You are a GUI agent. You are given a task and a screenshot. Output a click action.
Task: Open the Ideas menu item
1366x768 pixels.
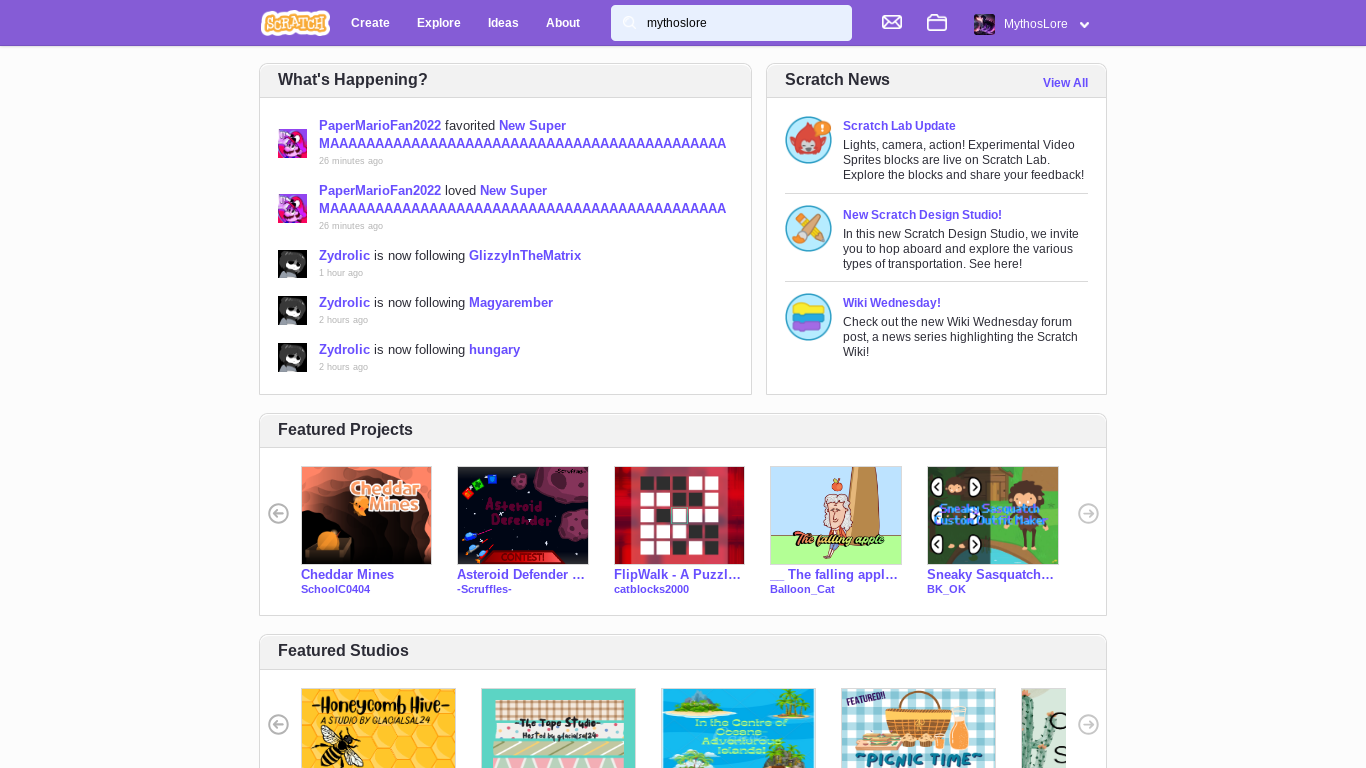coord(503,23)
